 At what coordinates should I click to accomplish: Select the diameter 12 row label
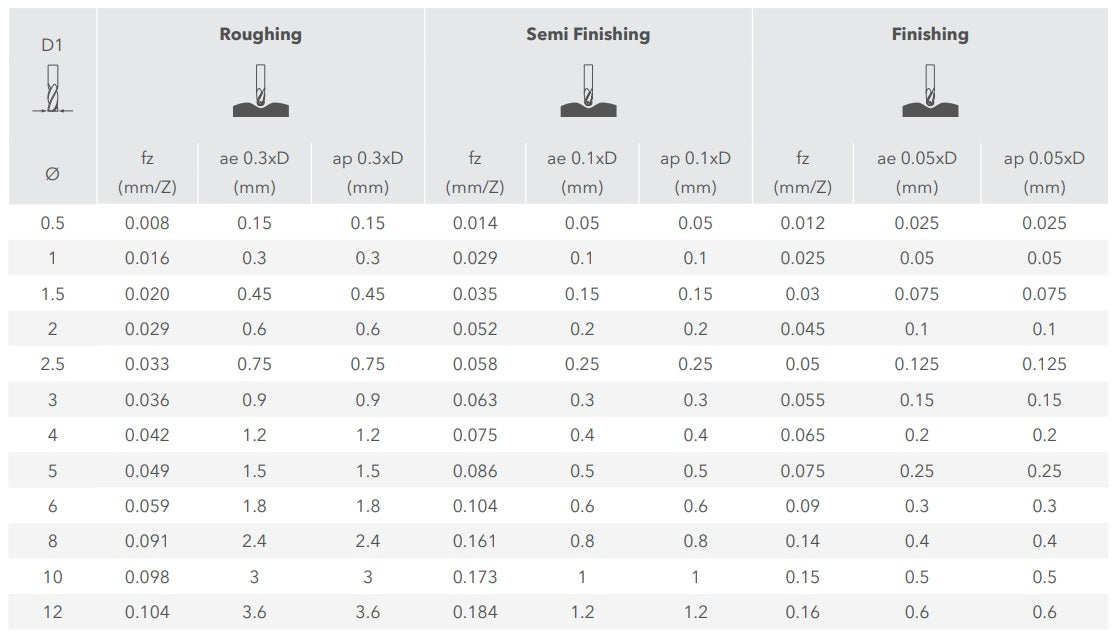[53, 612]
